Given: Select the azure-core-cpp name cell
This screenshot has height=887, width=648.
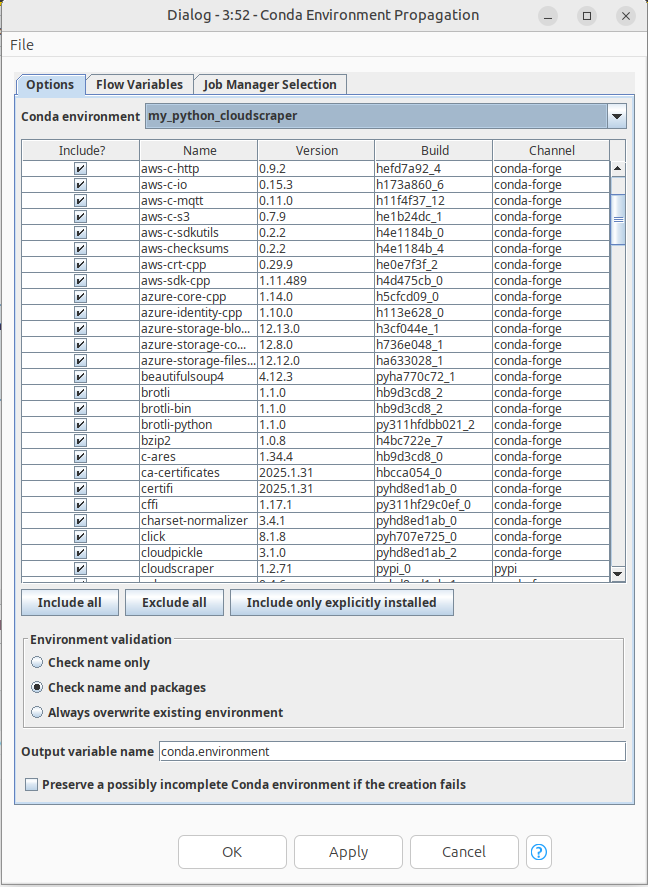Looking at the screenshot, I should pos(198,296).
